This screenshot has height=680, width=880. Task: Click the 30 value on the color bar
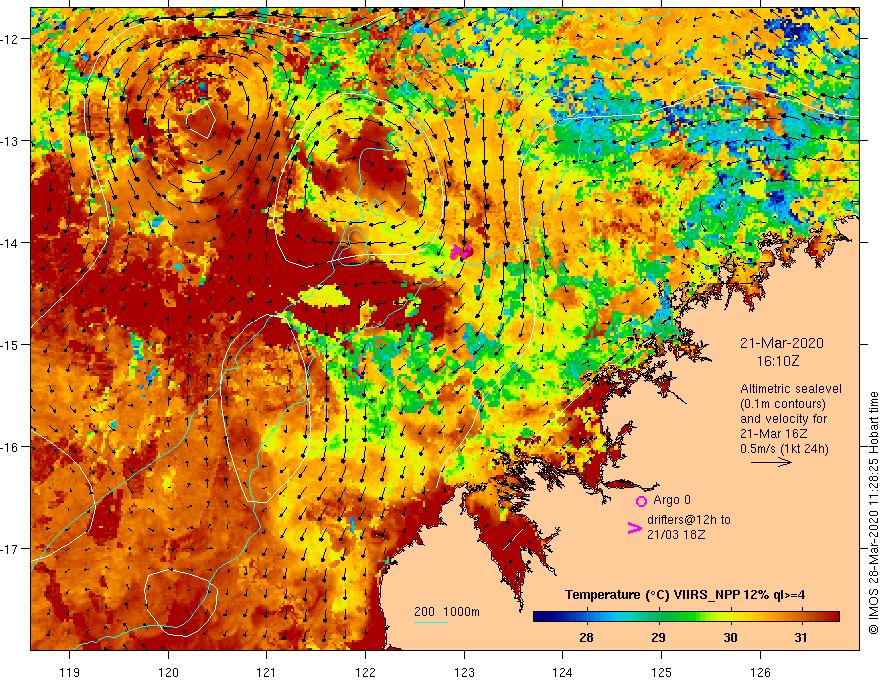coord(730,637)
